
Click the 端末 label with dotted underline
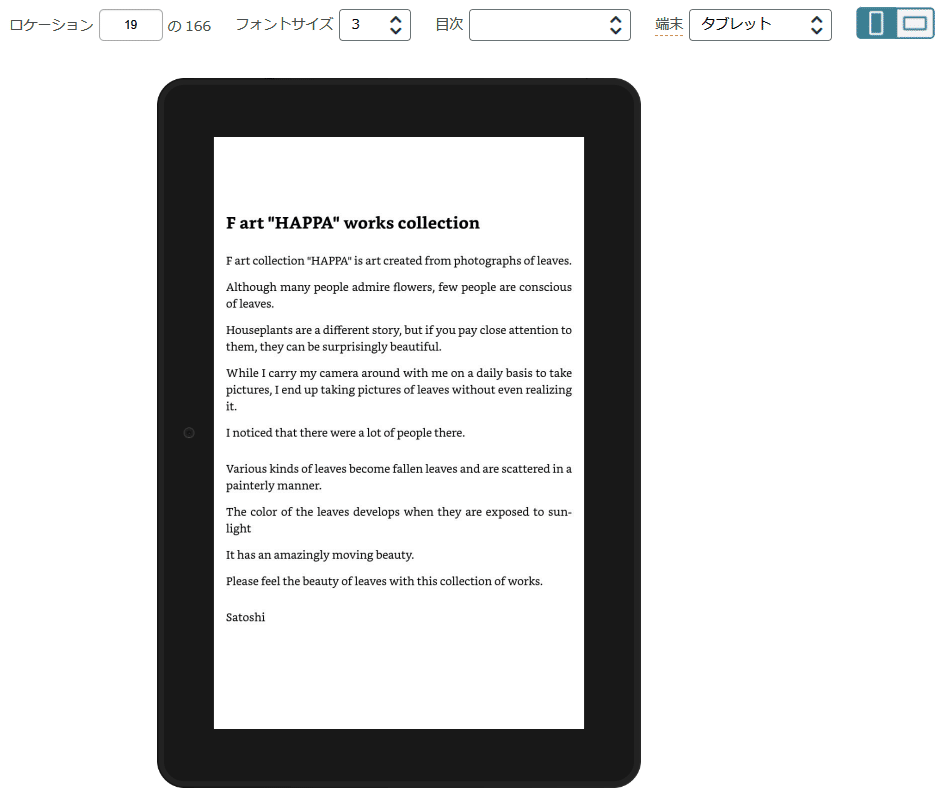(x=669, y=25)
